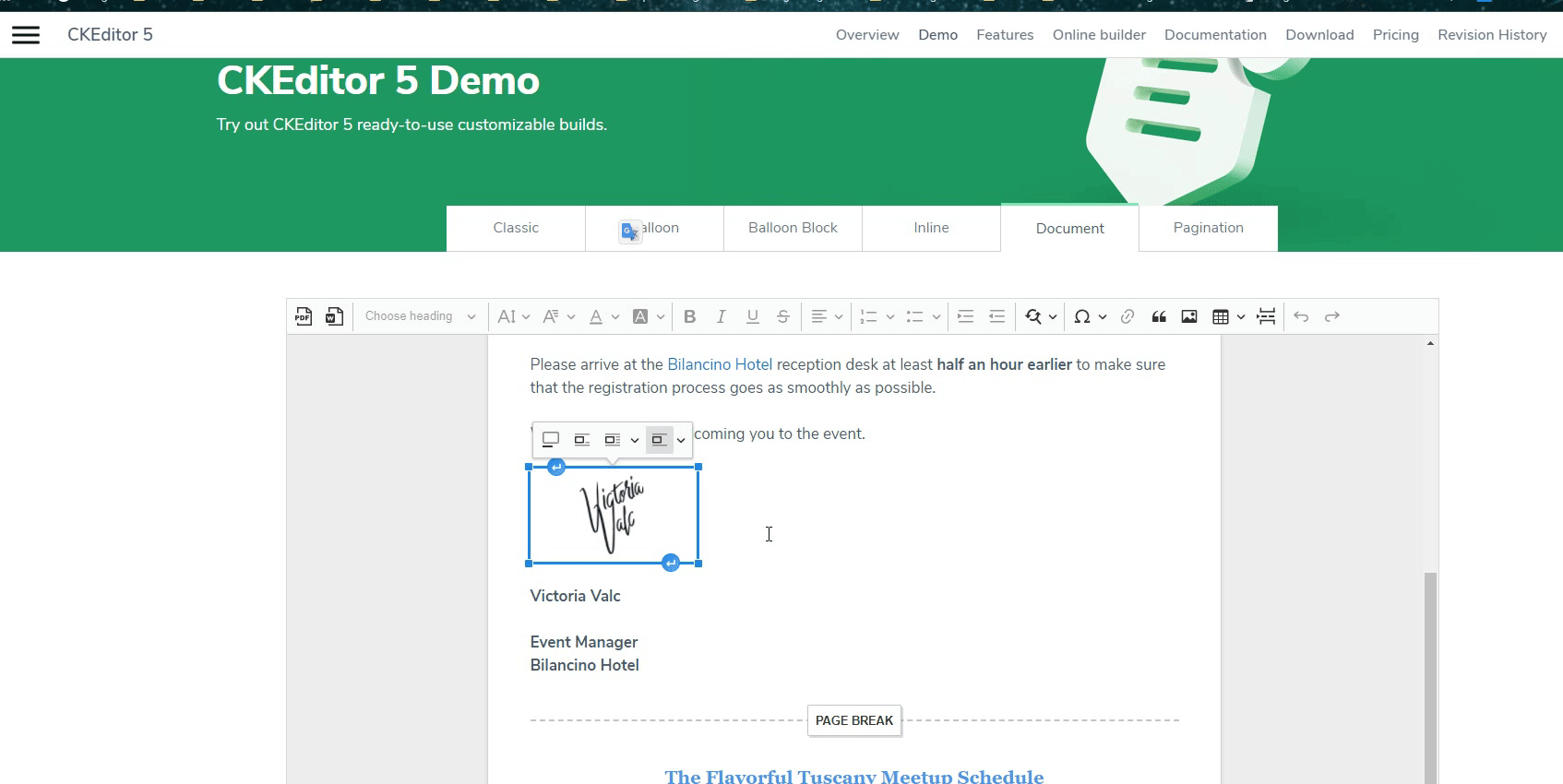Export the document to PDF
1563x784 pixels.
(x=304, y=316)
